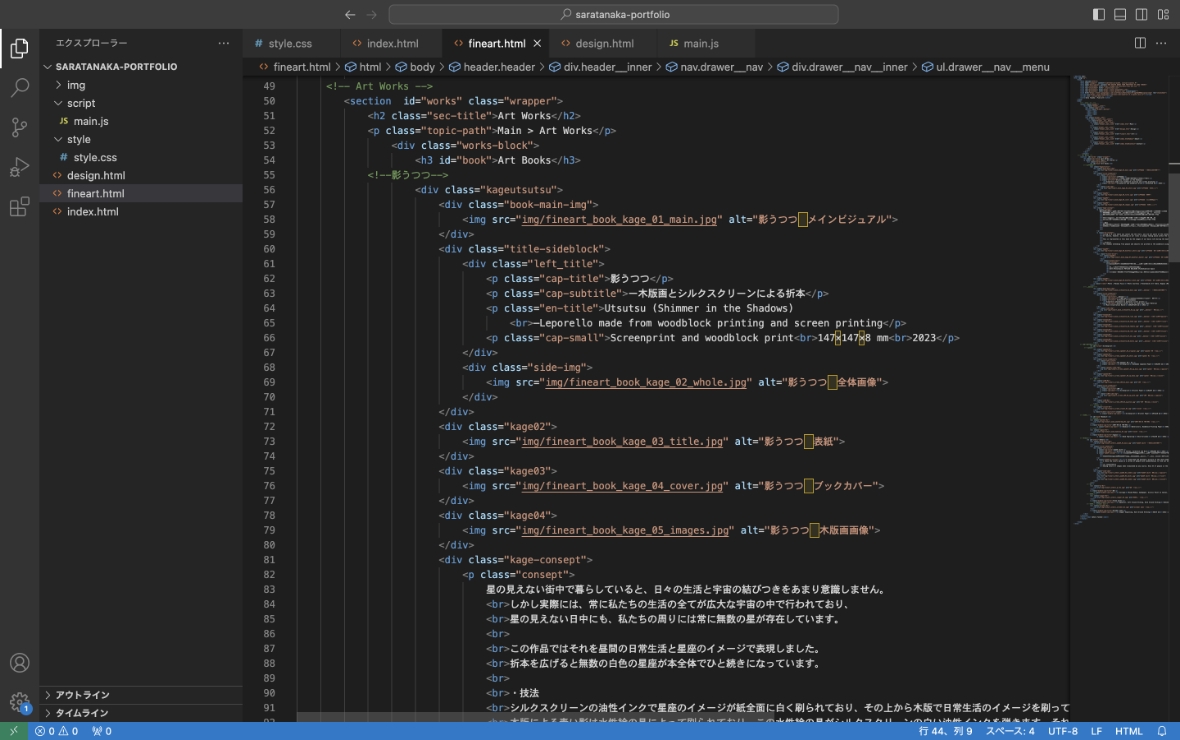Screen dimensions: 1180x740
Task: Open the notifications bell in status bar
Action: tap(1160, 731)
